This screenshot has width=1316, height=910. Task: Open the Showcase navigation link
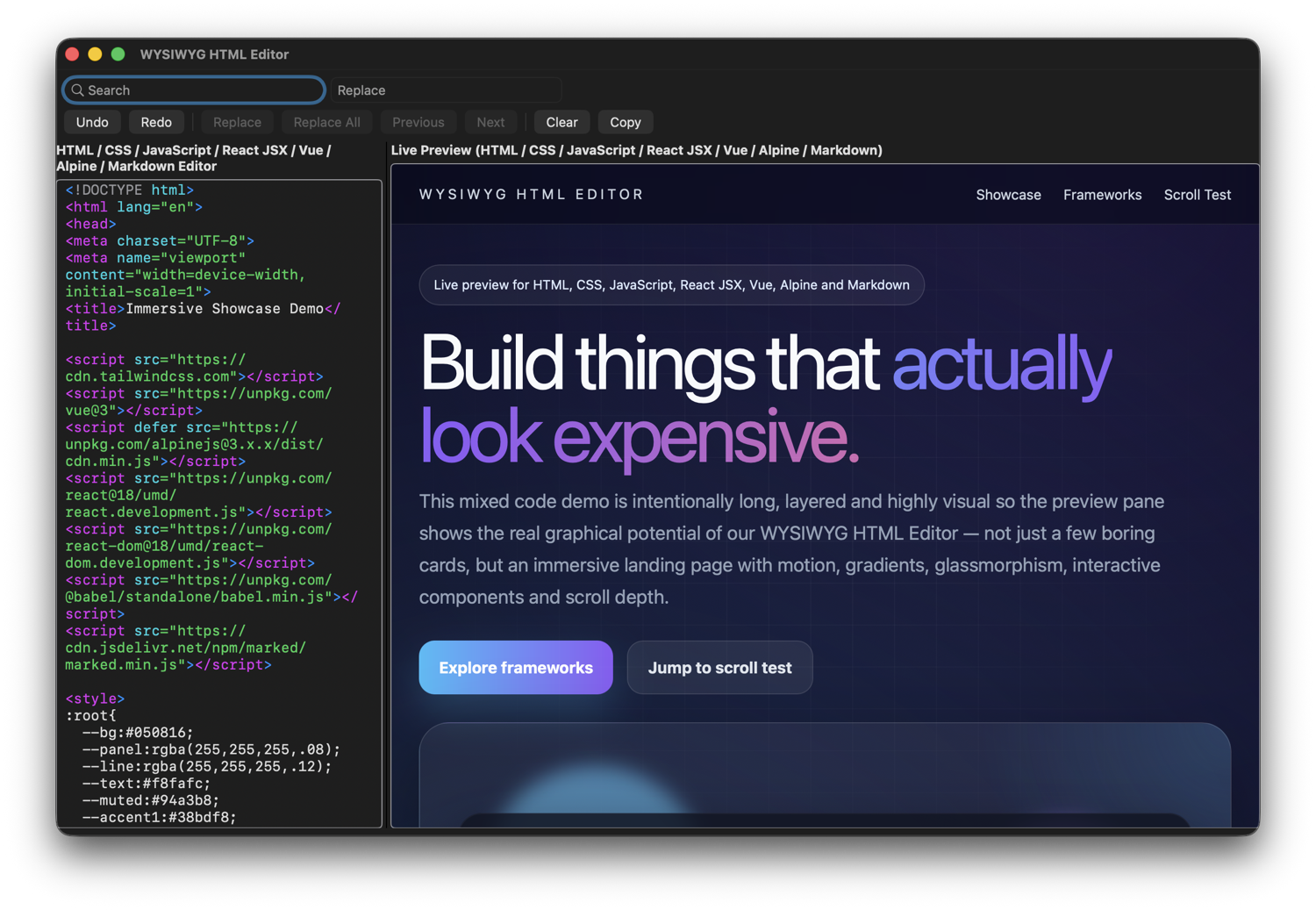tap(1008, 195)
